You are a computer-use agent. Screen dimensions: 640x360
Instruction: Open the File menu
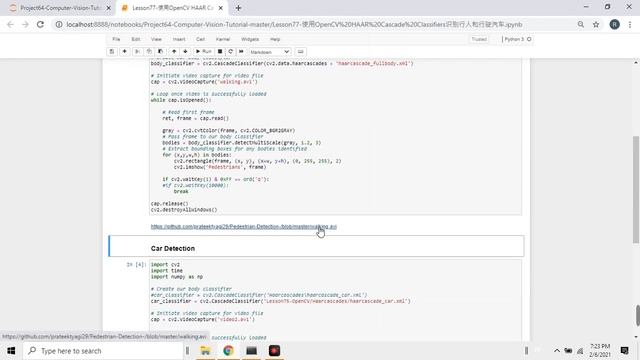click(116, 39)
